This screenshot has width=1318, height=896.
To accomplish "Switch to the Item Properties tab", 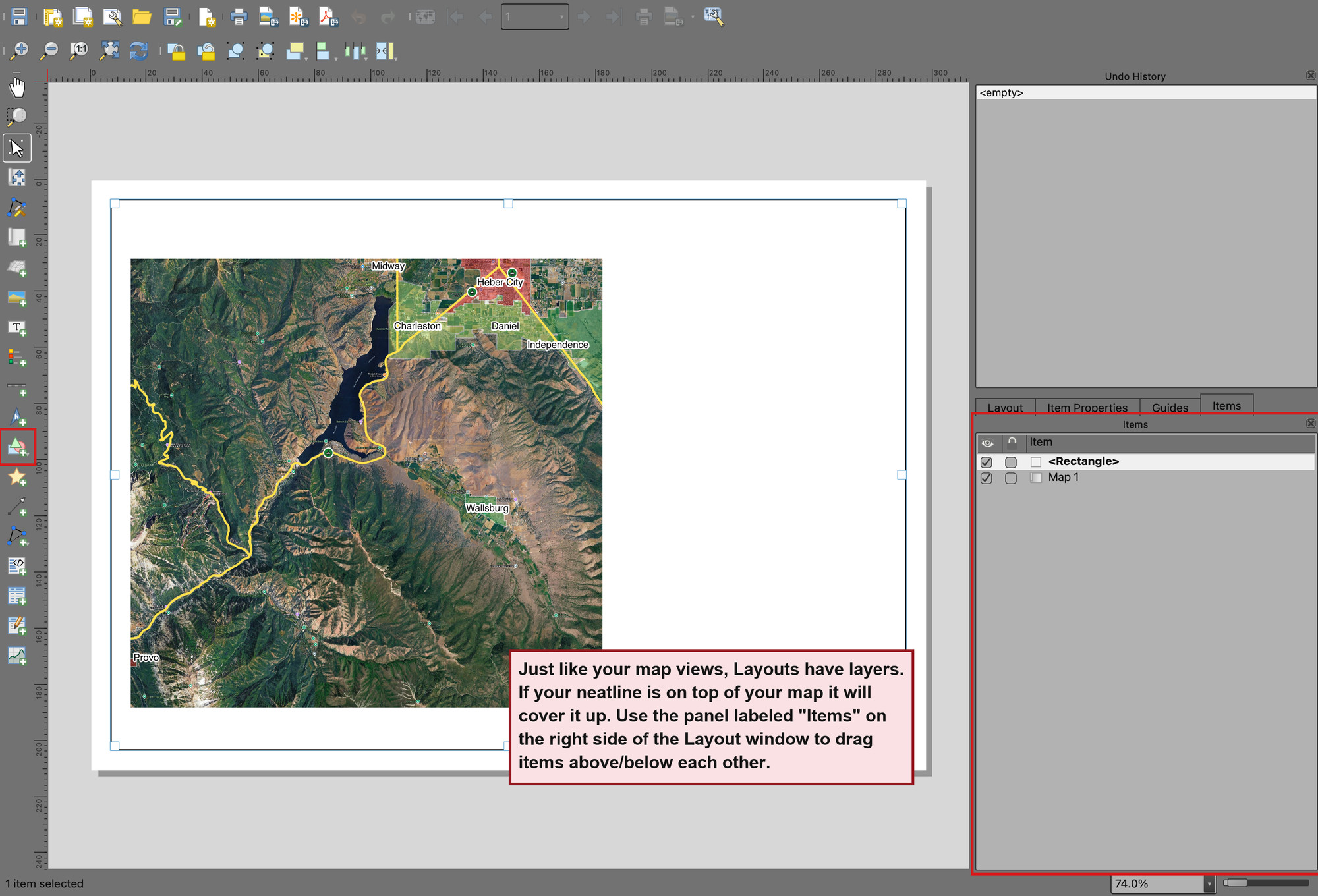I will tap(1087, 408).
